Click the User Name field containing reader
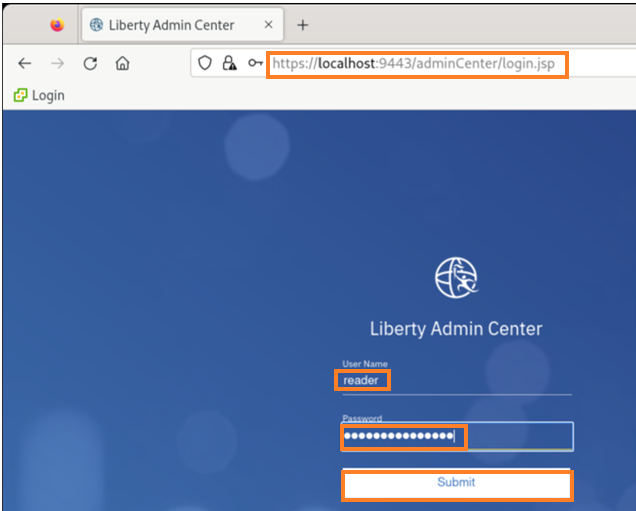Screen dimensions: 636x511 coord(456,381)
